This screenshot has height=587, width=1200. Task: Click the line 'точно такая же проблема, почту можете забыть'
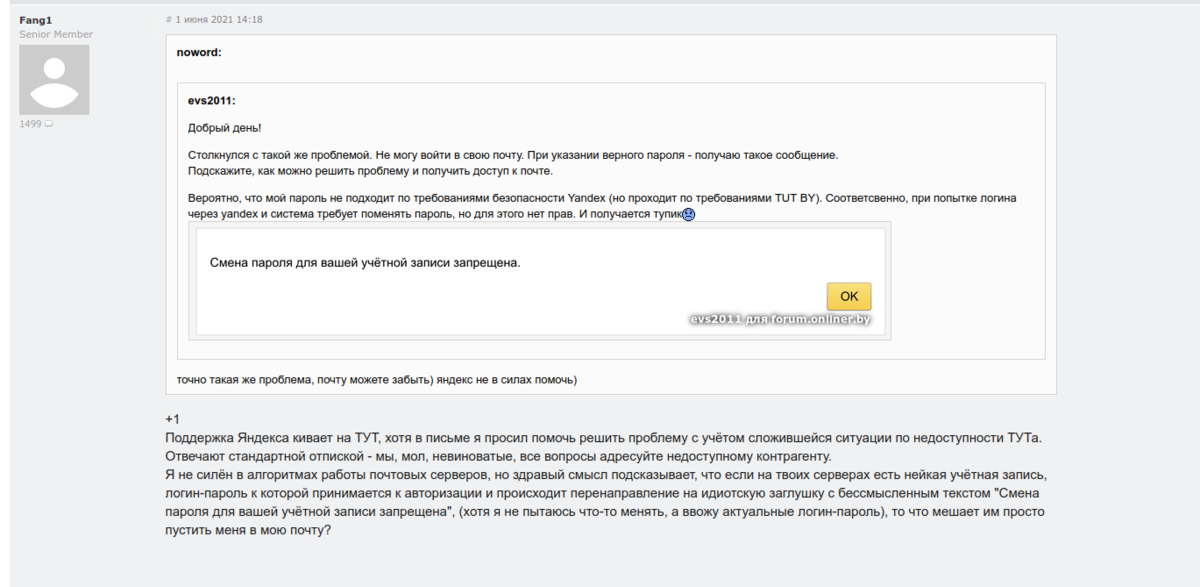tap(377, 380)
